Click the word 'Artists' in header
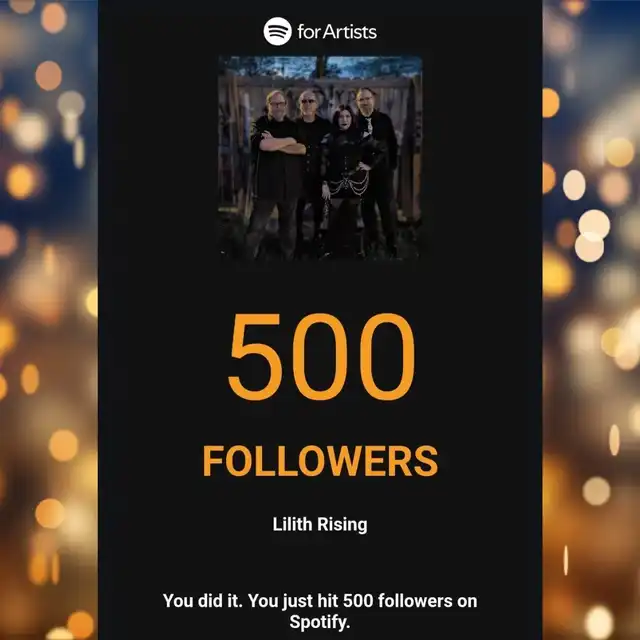Viewport: 640px width, 640px height. click(349, 32)
